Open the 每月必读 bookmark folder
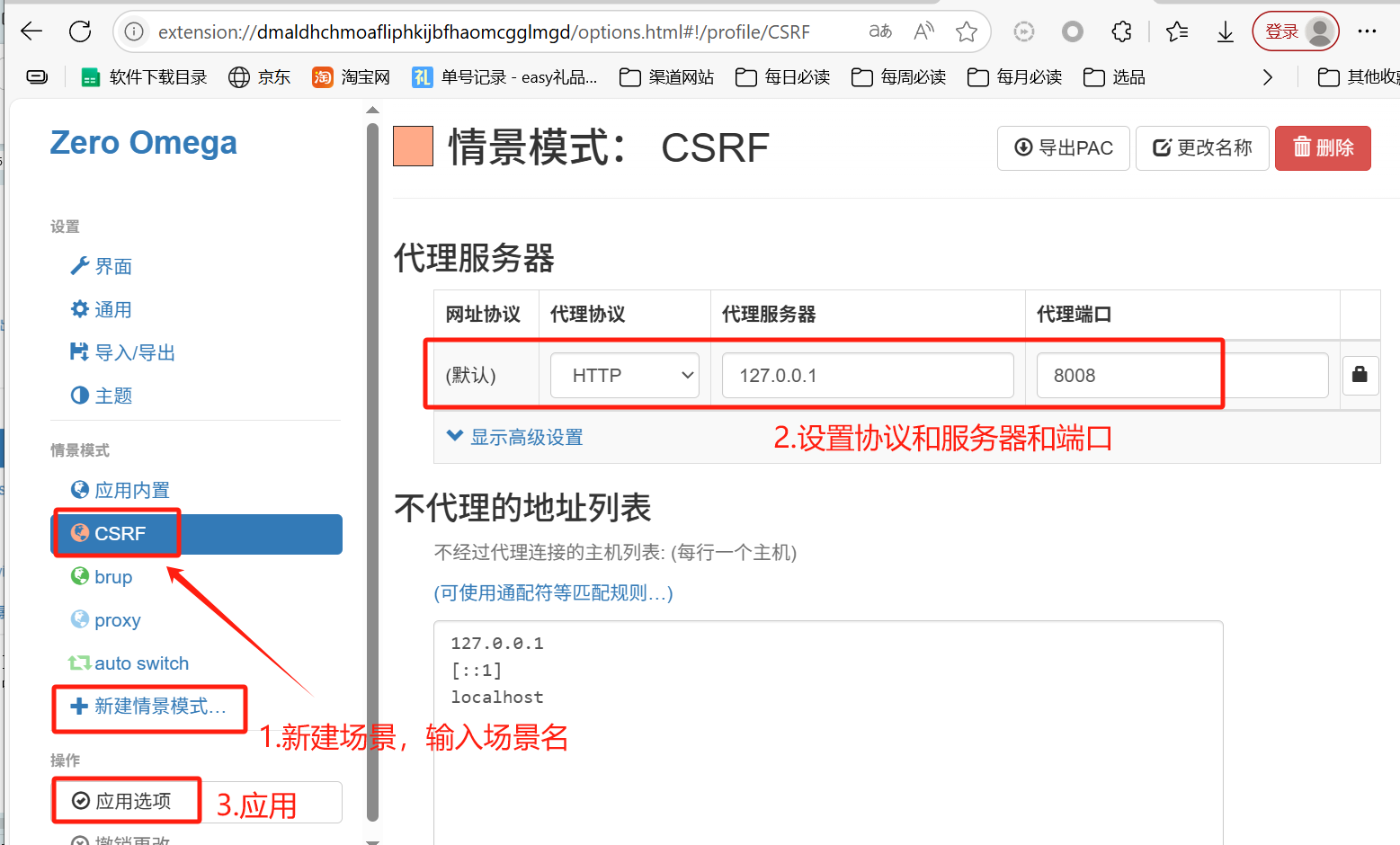 (x=1014, y=77)
